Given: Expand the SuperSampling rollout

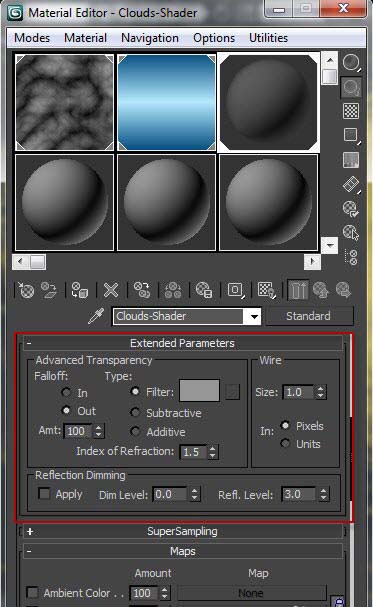Looking at the screenshot, I should click(x=183, y=531).
